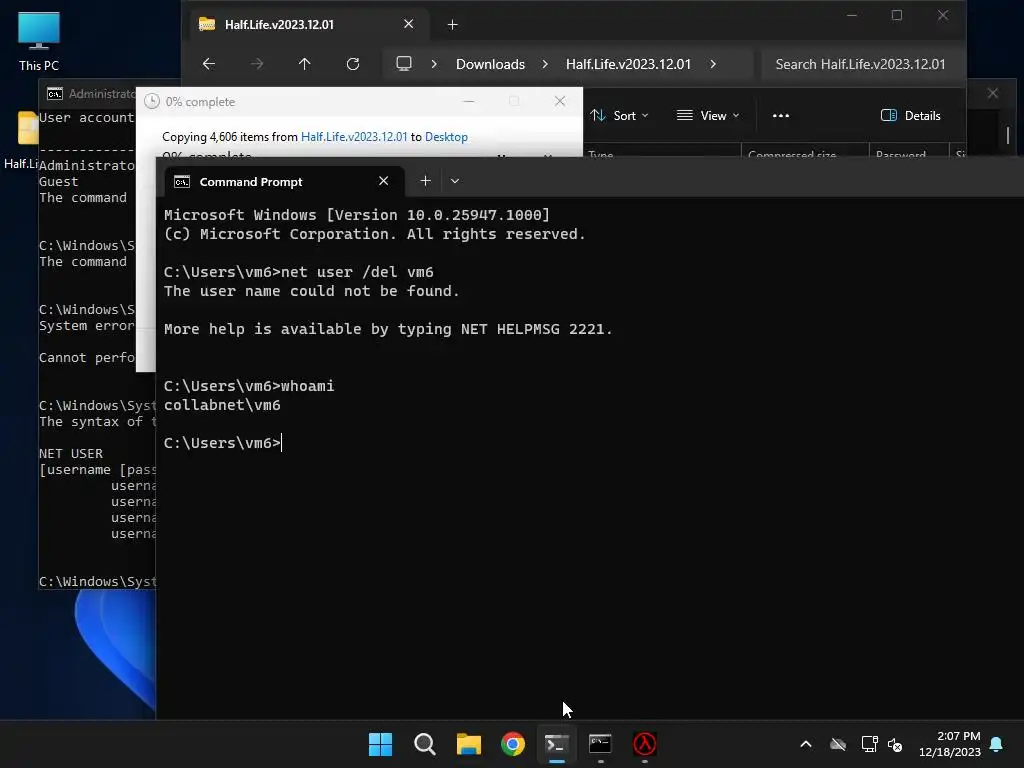Switch to Windows Terminal in the taskbar
Screen dimensions: 1024x768
tap(557, 744)
